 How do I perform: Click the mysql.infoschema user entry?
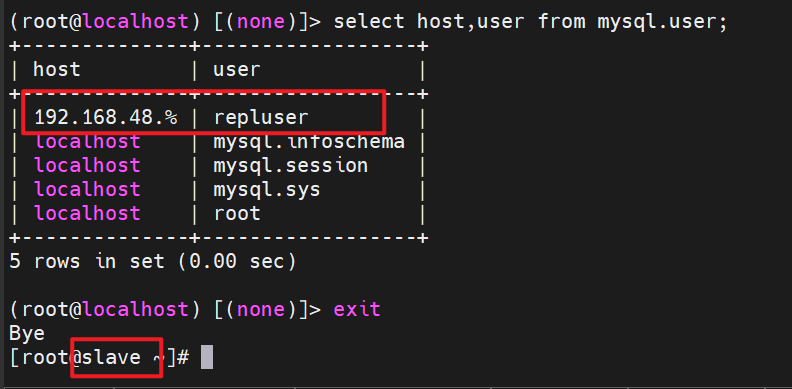[309, 142]
